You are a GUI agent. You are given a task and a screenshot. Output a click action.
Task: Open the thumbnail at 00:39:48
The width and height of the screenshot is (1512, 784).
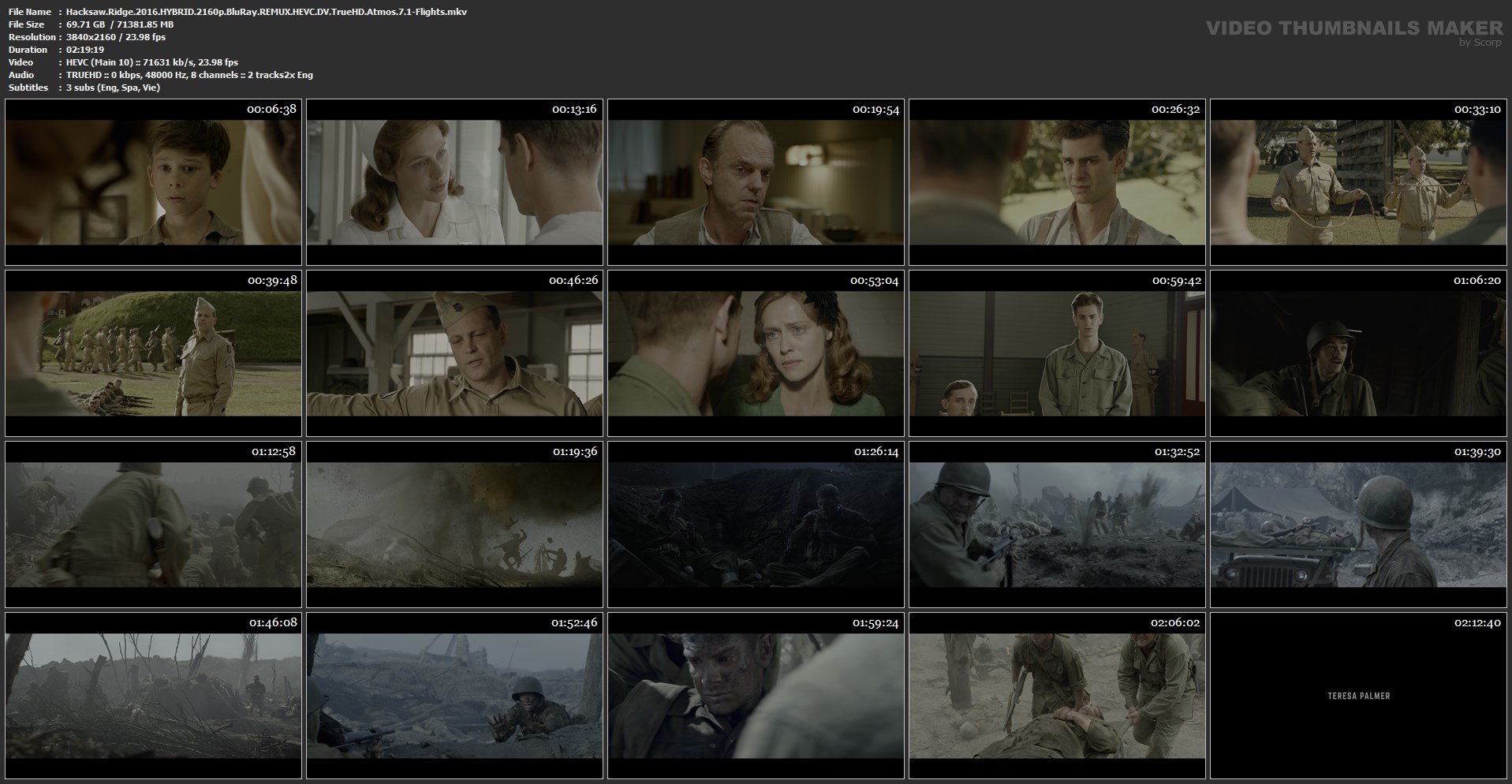pos(153,353)
